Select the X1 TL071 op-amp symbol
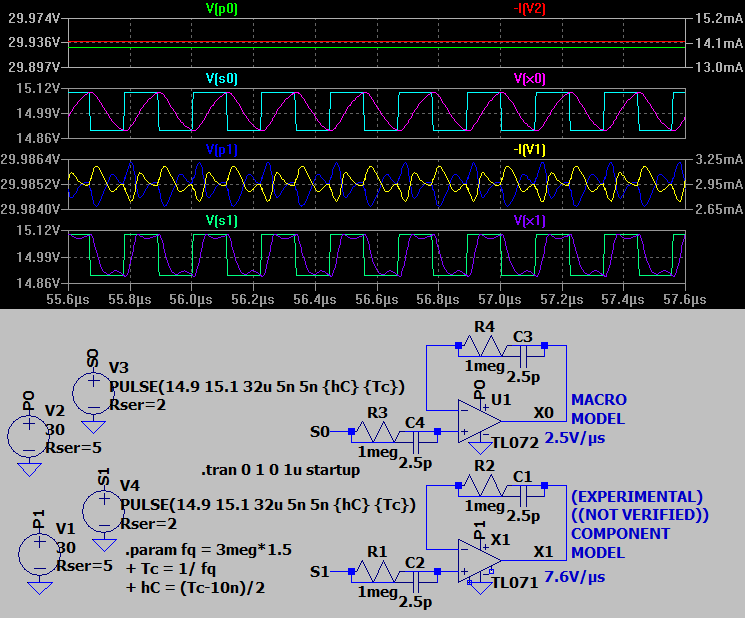Viewport: 745px width, 618px height. pos(480,560)
